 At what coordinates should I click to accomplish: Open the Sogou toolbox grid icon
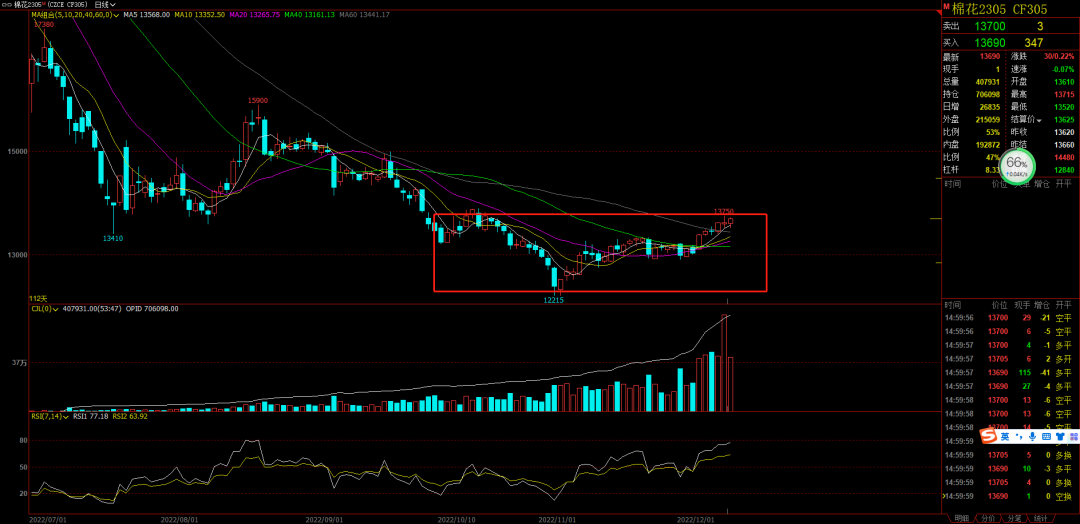(x=1074, y=437)
